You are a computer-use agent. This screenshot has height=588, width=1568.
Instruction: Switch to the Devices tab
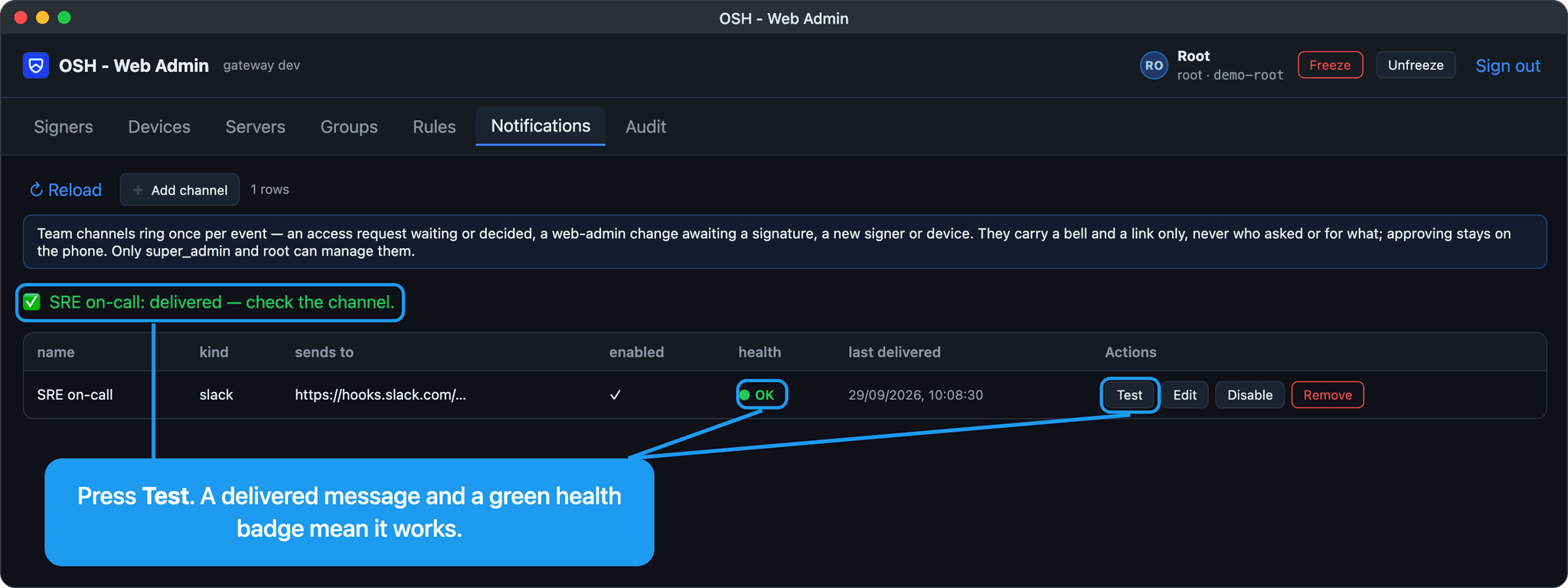(159, 127)
